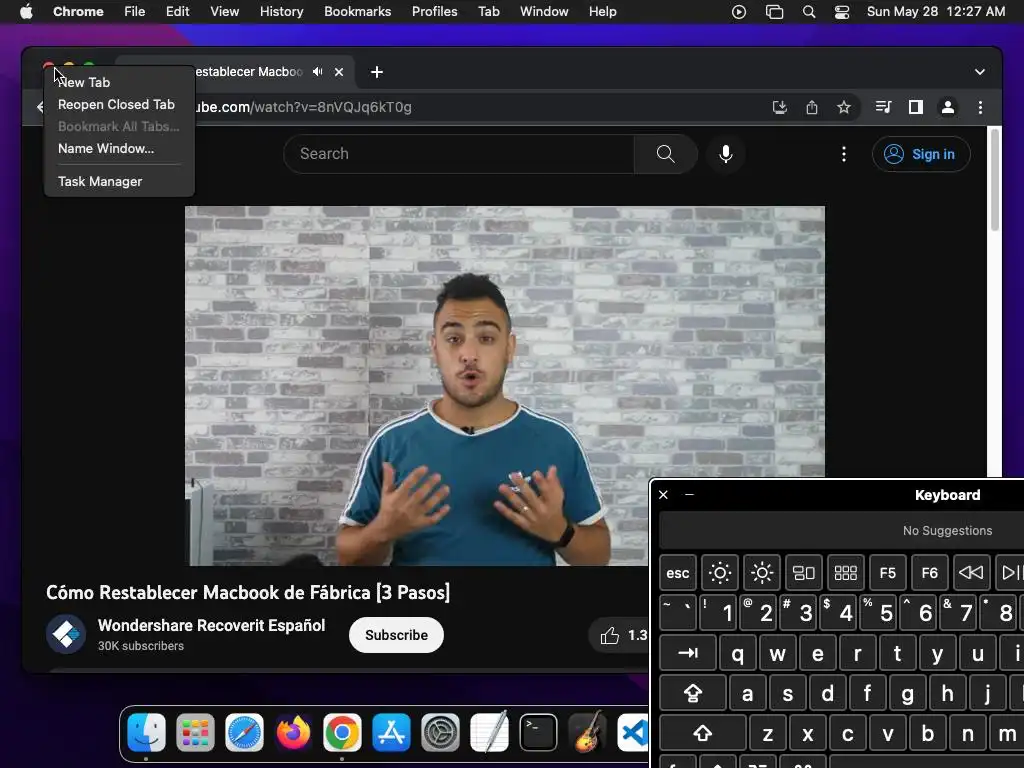Tap esc key on virtual keyboard
This screenshot has width=1024, height=768.
pos(678,573)
